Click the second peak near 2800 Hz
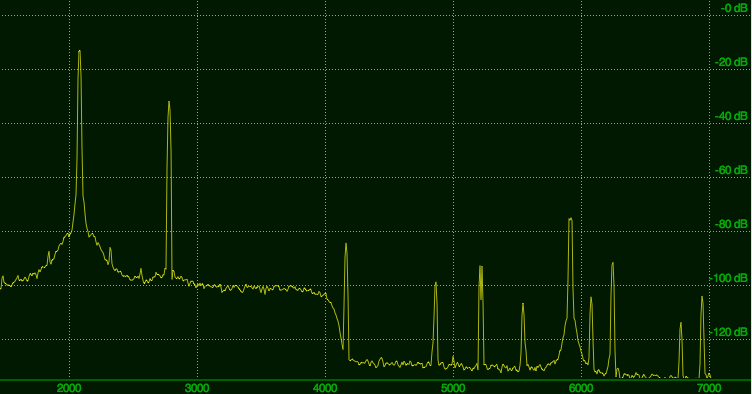The image size is (752, 394). (x=169, y=103)
